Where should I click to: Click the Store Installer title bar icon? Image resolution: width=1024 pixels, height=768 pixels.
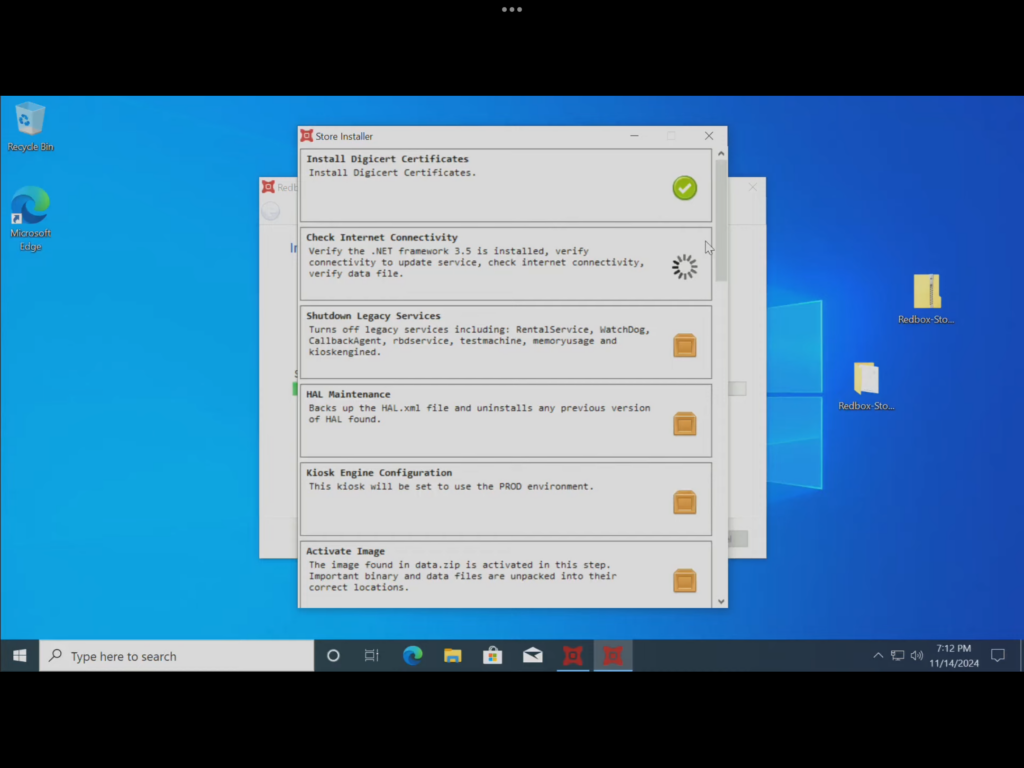(307, 136)
